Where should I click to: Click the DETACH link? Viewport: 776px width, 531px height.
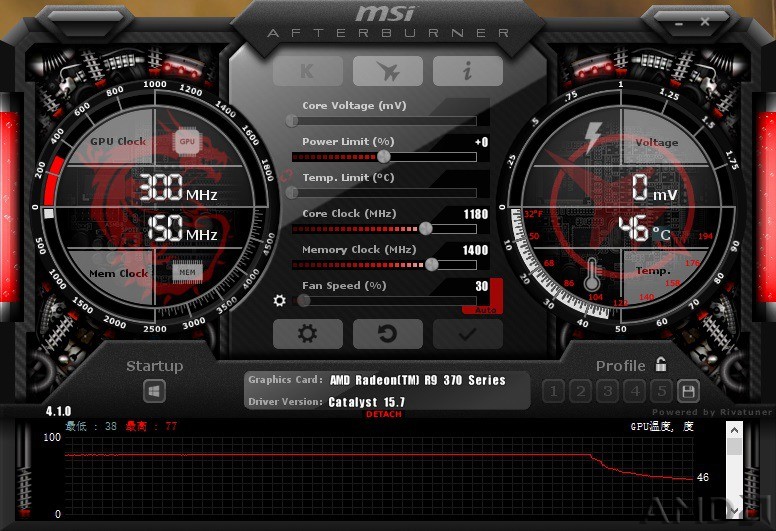384,414
